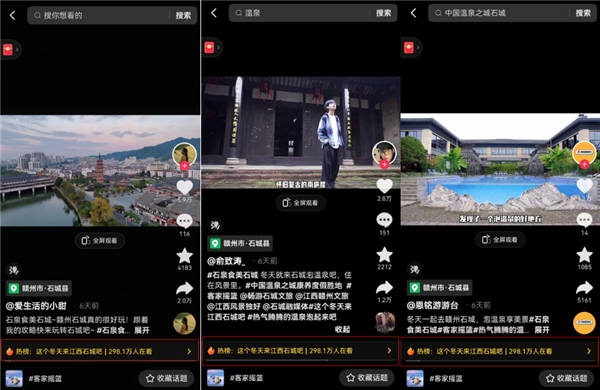Tap 全屏观看 under the ancient hall video
This screenshot has width=600, height=390.
point(301,203)
